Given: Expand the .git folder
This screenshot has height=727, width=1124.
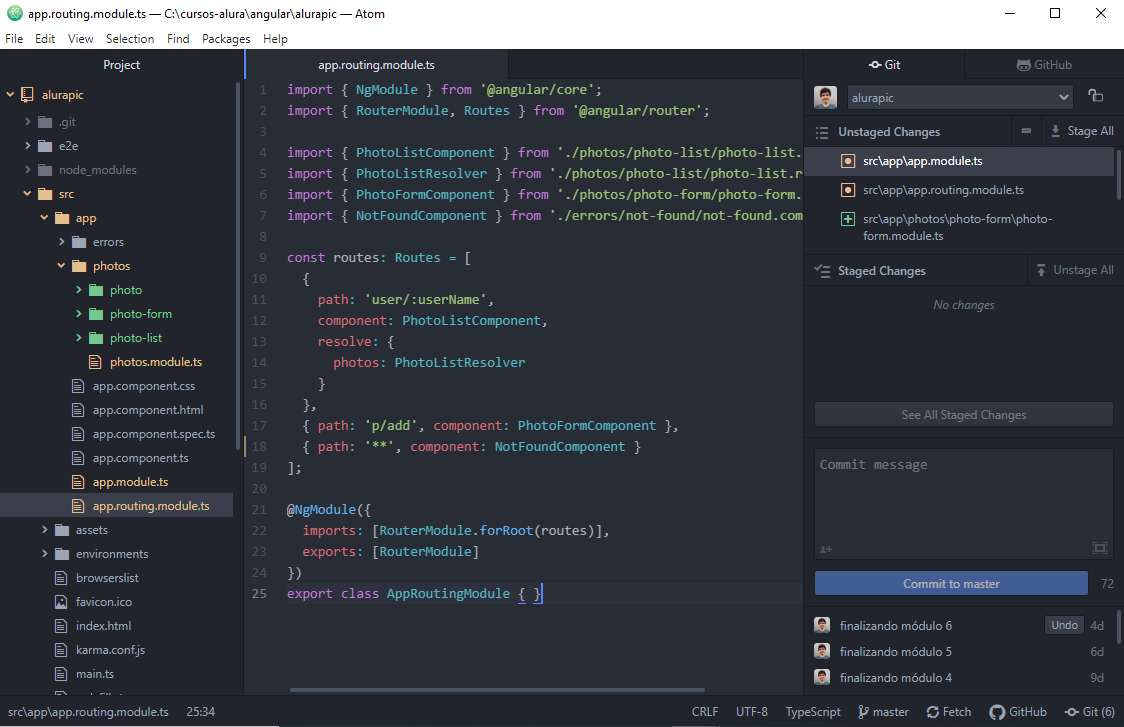Looking at the screenshot, I should coord(27,122).
